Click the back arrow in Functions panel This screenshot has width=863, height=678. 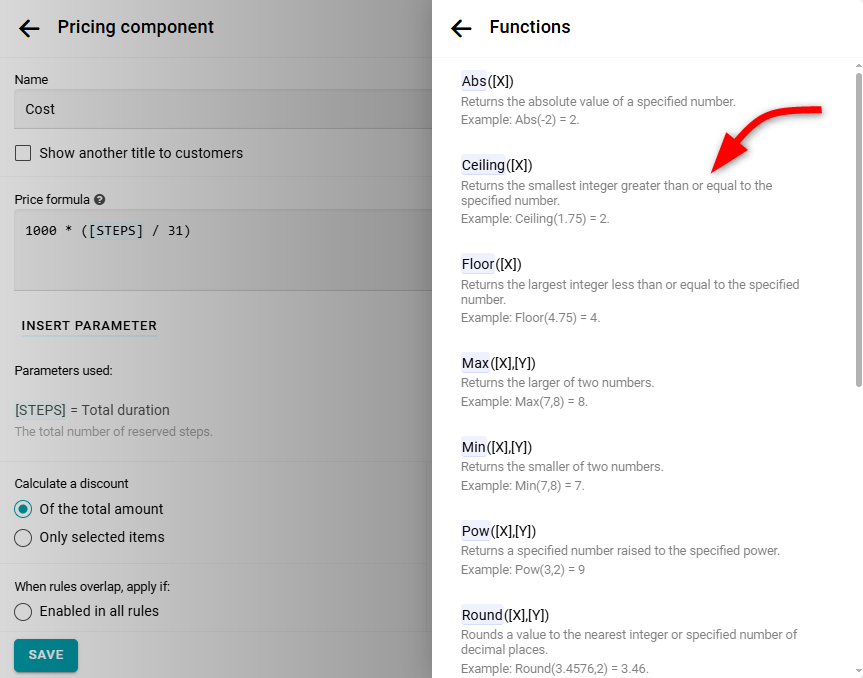[x=461, y=28]
